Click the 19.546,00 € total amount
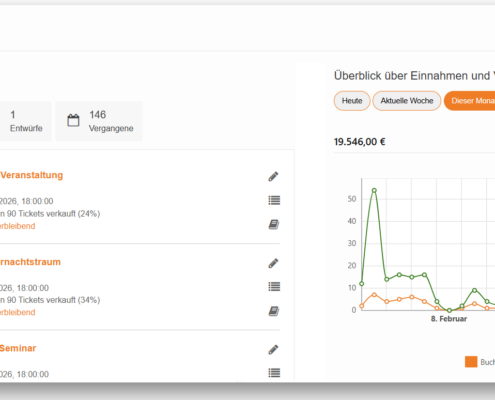This screenshot has width=495, height=400. [x=360, y=142]
